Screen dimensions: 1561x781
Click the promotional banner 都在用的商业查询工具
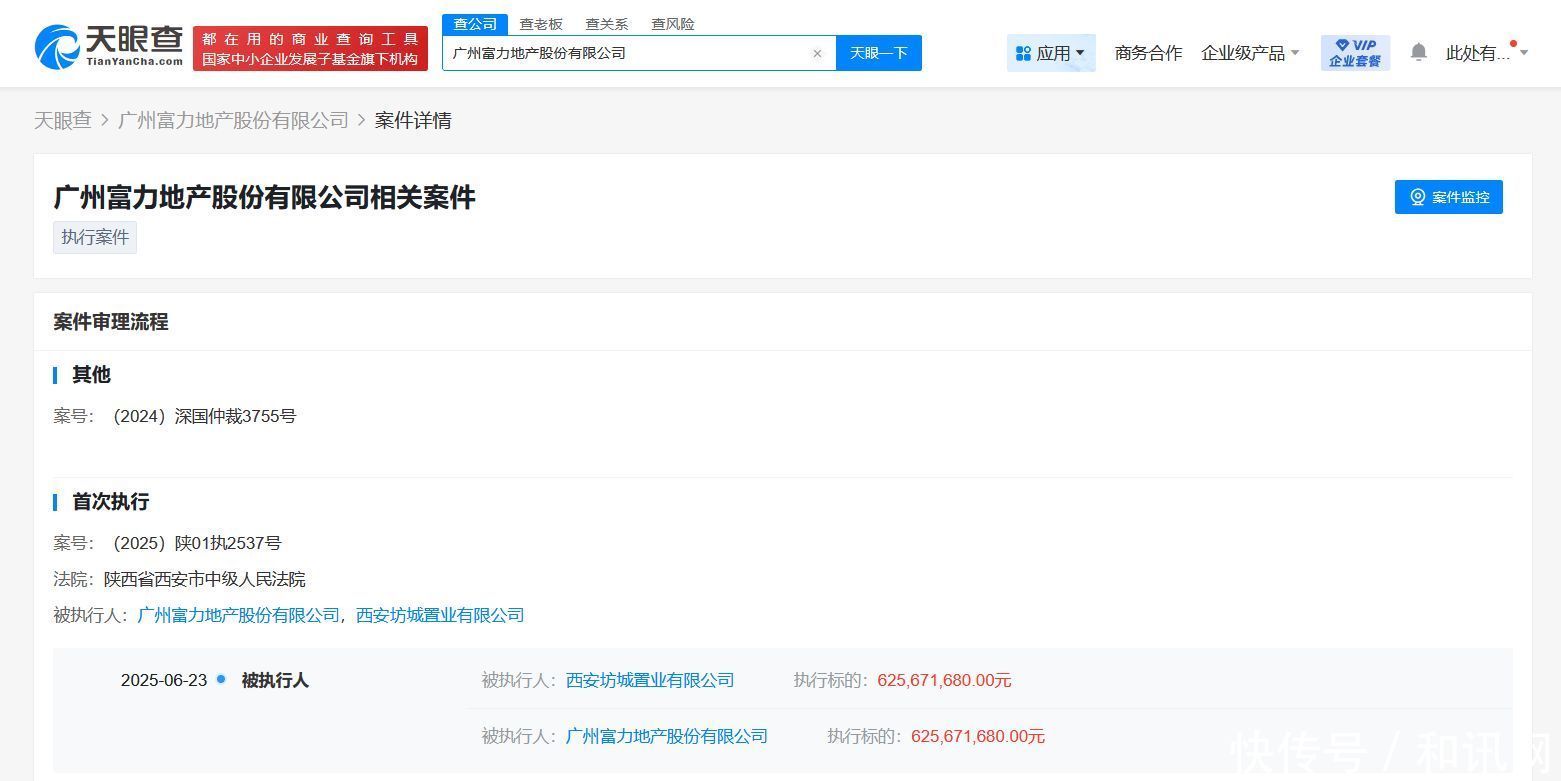310,48
